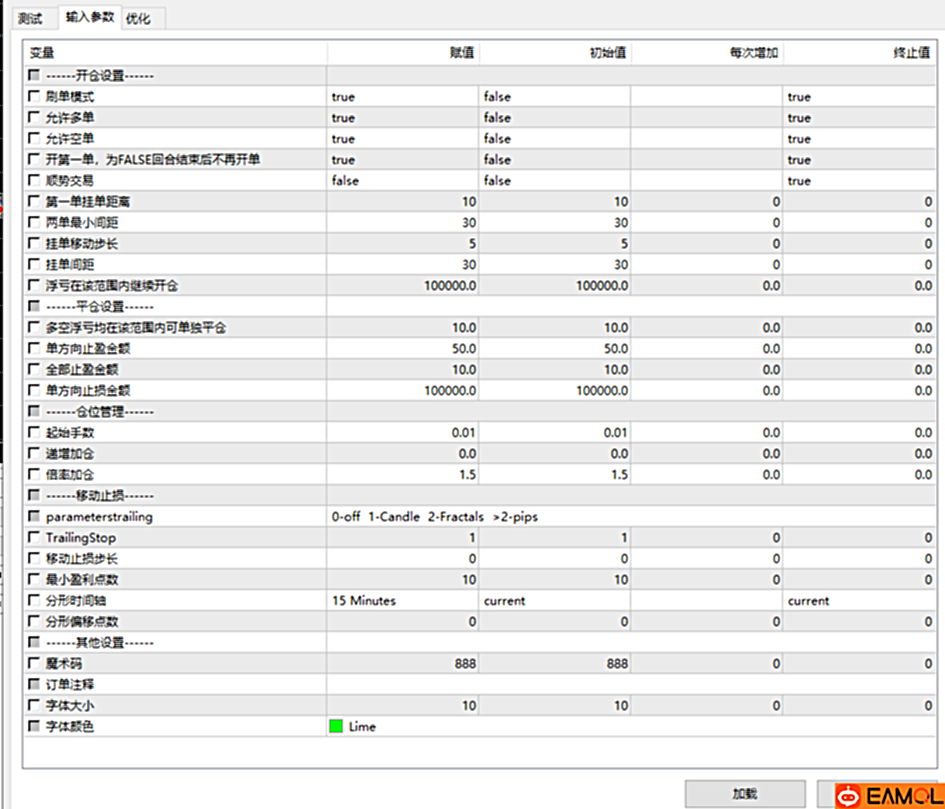The height and width of the screenshot is (809, 945).
Task: Tick the 允许多单 checkbox
Action: click(x=35, y=118)
